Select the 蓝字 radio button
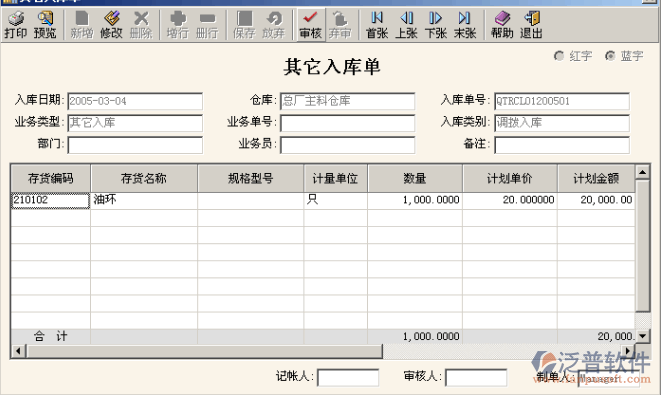This screenshot has height=395, width=661. click(610, 56)
